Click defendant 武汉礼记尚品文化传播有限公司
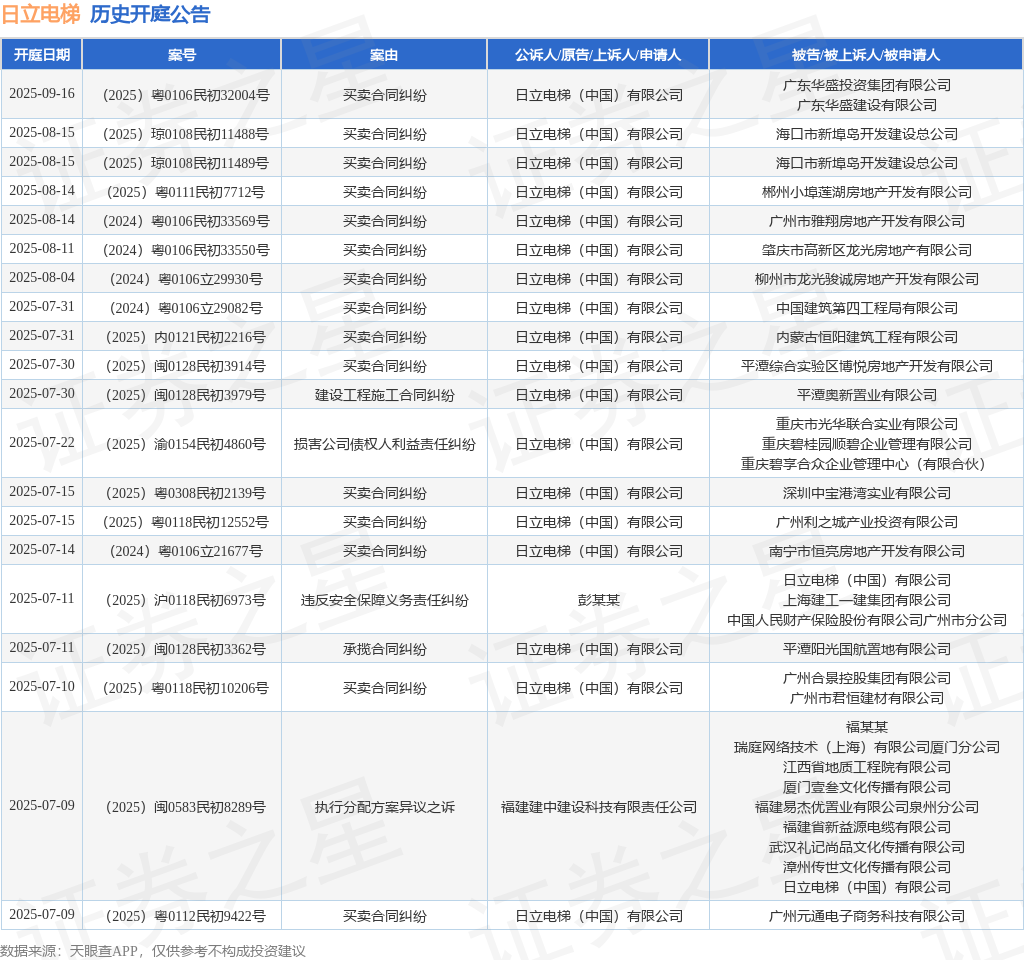1024x960 pixels. (x=867, y=848)
